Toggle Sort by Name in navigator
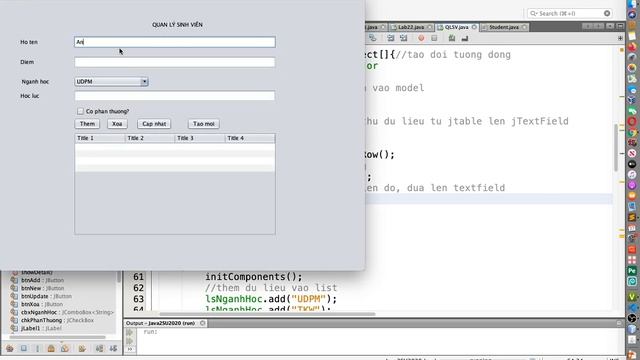640x360 pixels. [x=99, y=349]
